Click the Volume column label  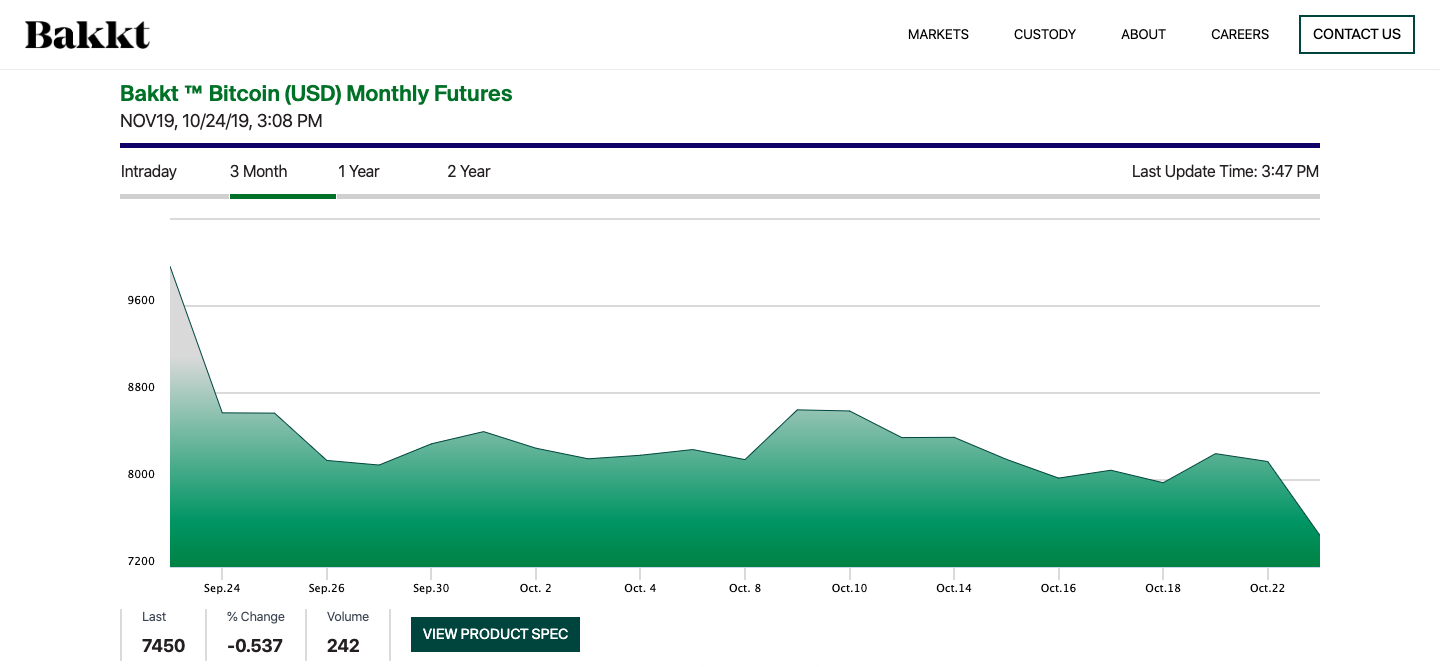point(348,617)
